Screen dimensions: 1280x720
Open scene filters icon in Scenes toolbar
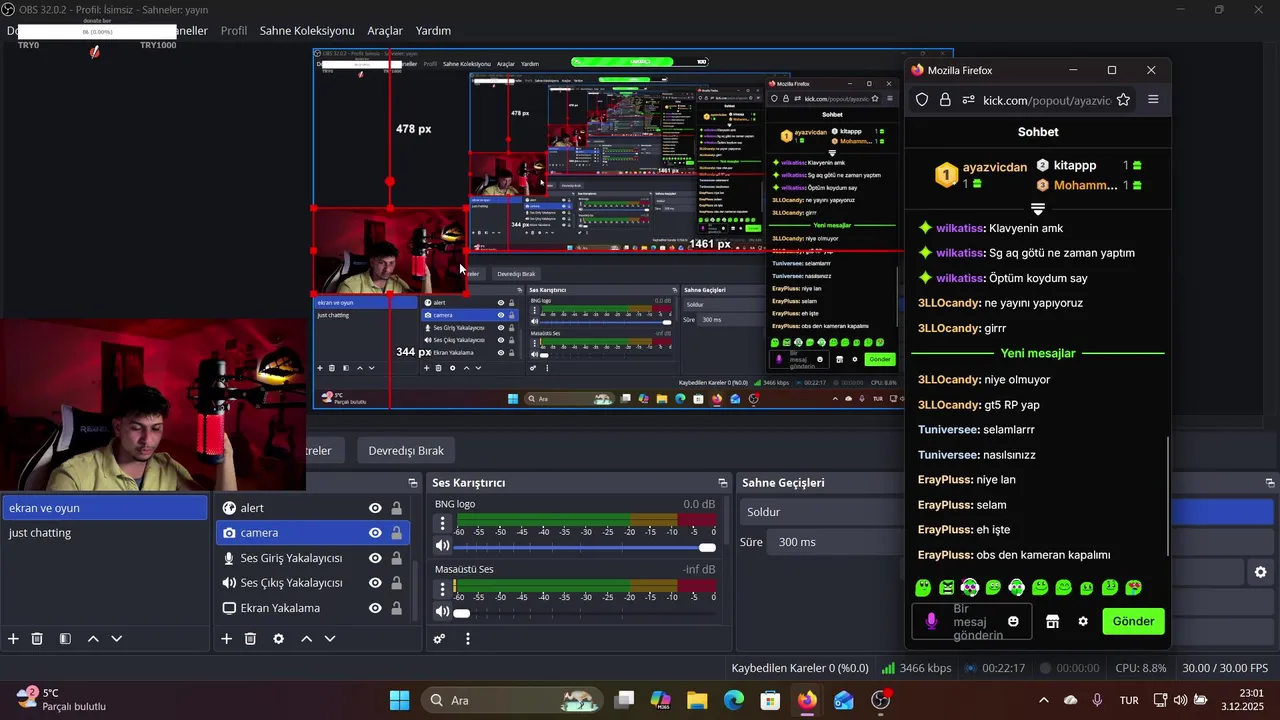coord(65,638)
